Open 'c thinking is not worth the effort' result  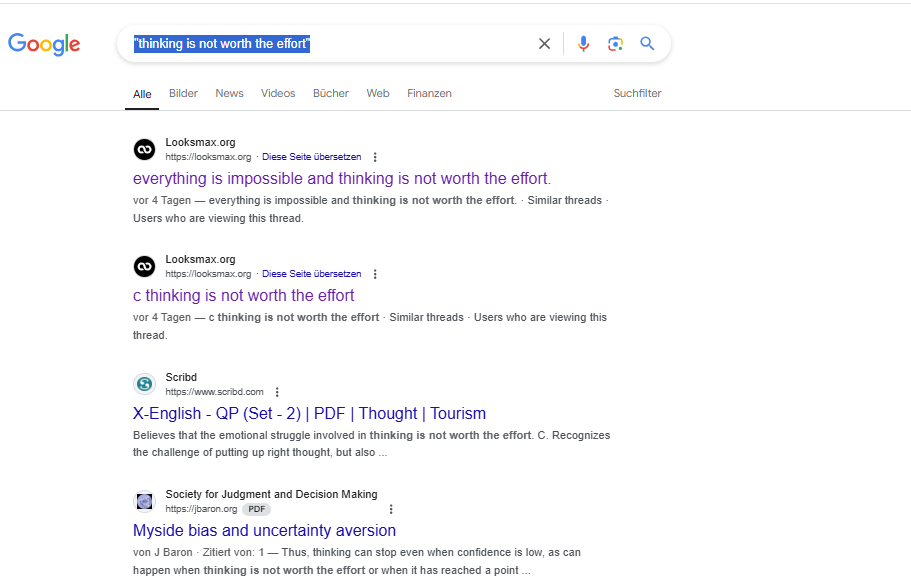[243, 296]
